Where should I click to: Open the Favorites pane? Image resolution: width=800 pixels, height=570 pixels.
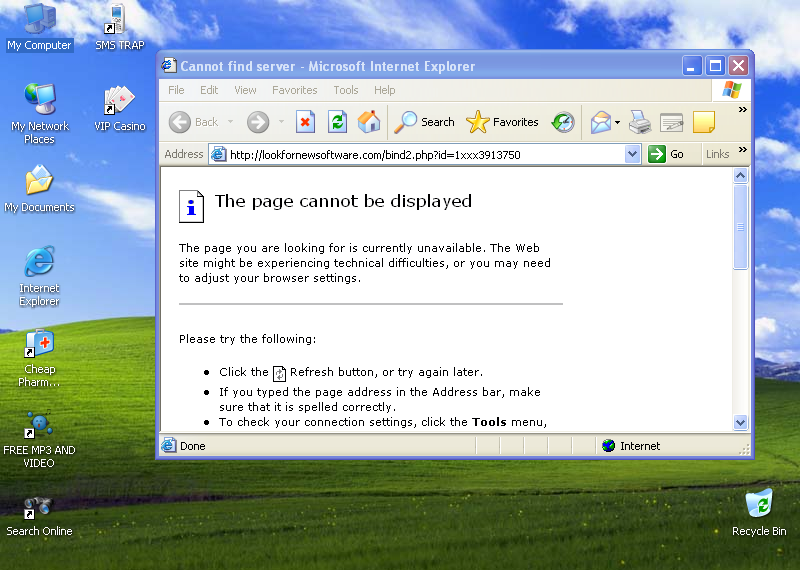503,122
